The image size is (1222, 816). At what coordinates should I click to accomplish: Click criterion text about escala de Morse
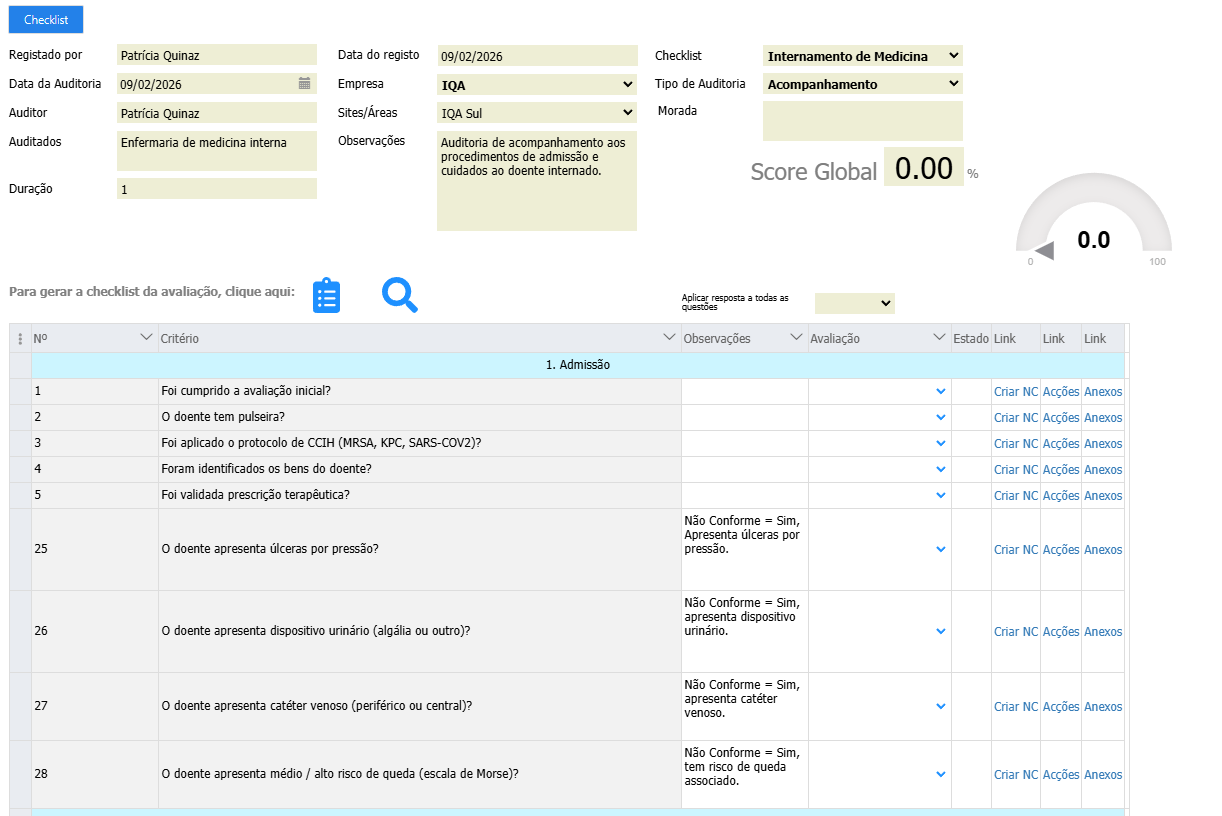point(340,774)
